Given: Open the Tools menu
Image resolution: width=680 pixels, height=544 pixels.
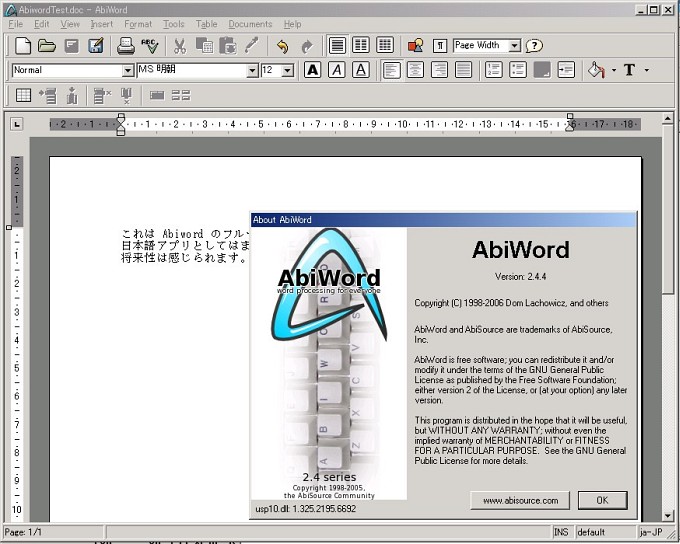Looking at the screenshot, I should [x=173, y=24].
